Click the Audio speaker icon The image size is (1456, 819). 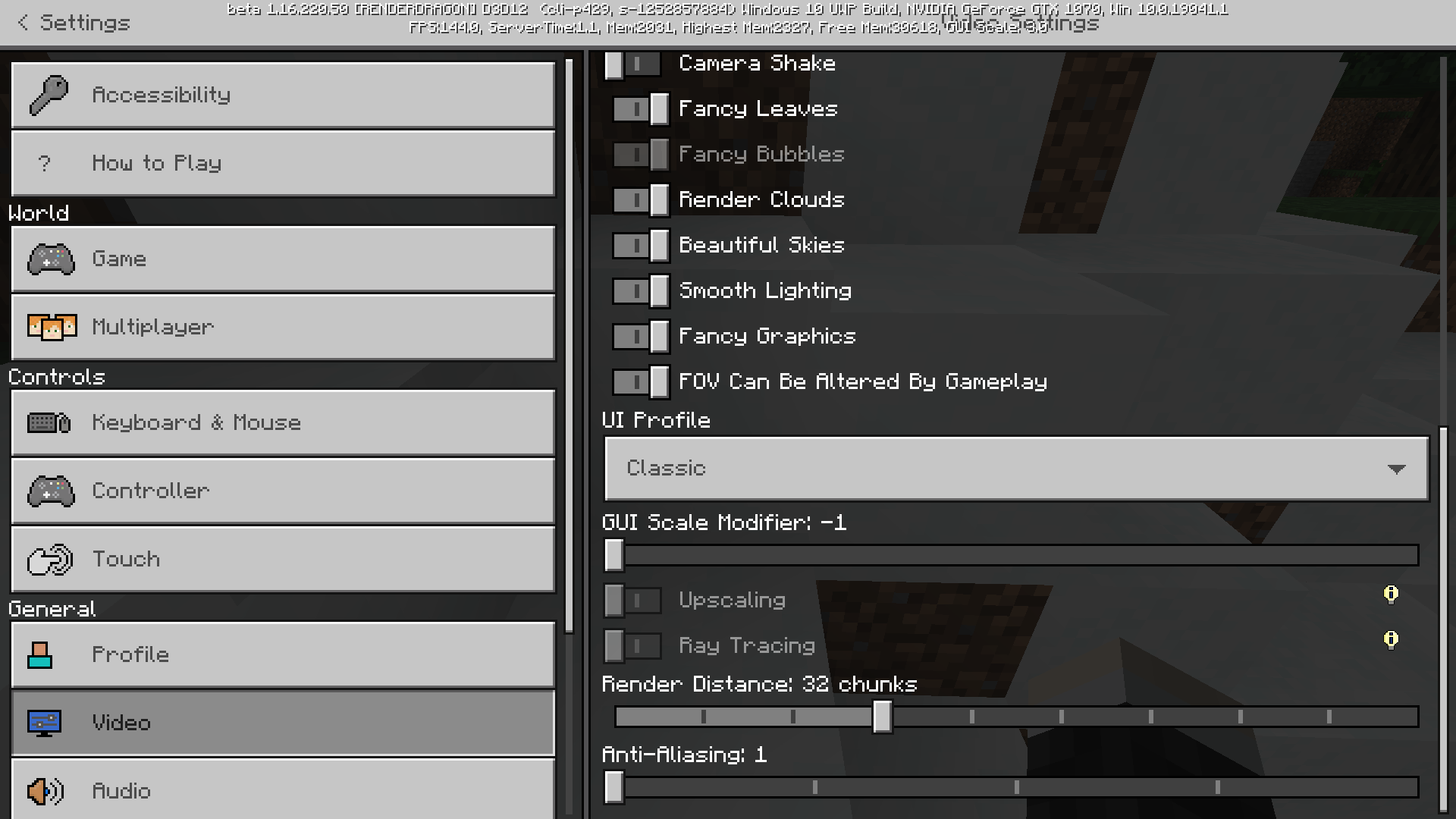[45, 791]
